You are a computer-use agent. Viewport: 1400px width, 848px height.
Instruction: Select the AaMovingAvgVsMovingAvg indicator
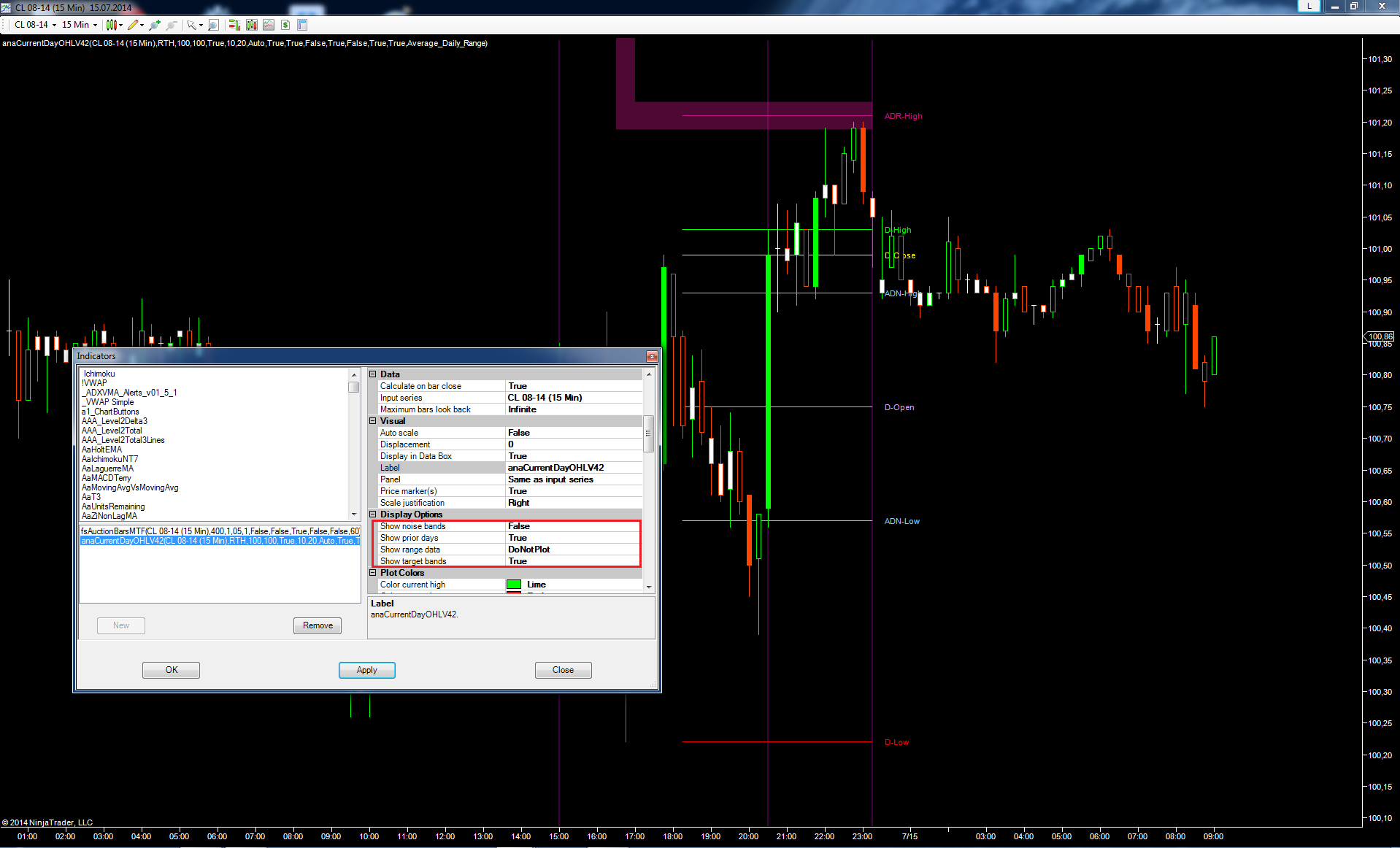130,487
